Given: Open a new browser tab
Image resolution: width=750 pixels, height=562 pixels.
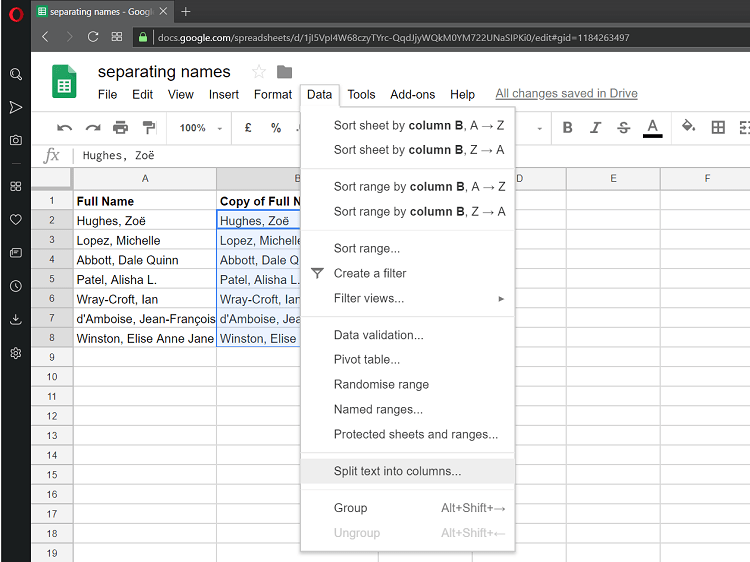Looking at the screenshot, I should tap(186, 11).
